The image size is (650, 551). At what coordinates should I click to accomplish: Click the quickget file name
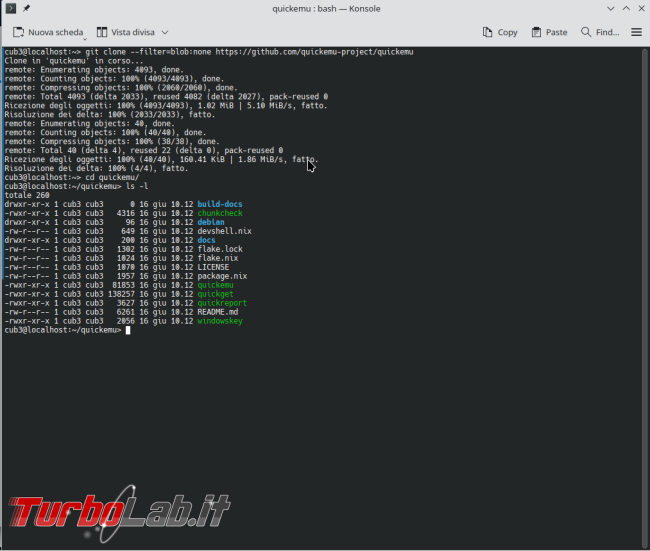click(x=215, y=294)
